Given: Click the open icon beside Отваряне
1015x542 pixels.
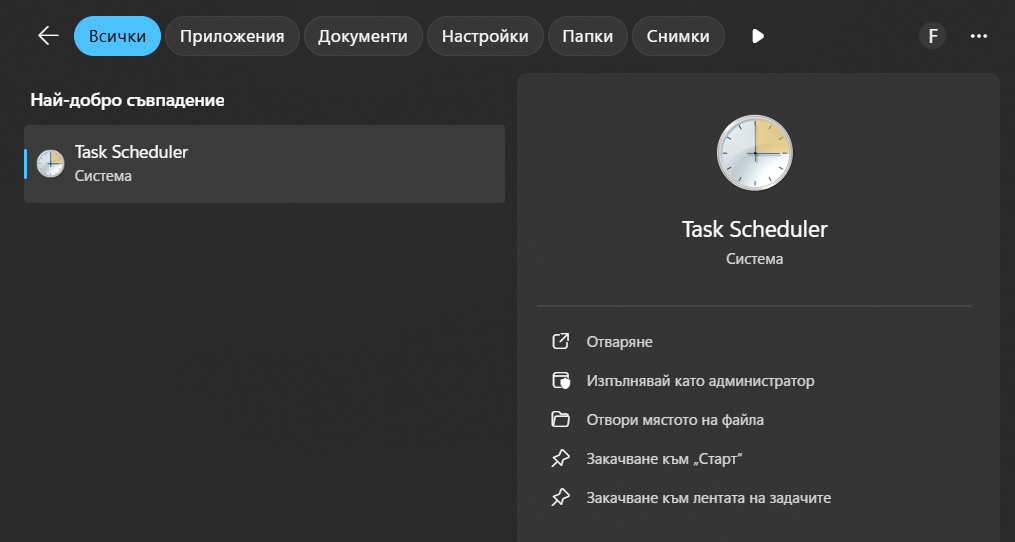Looking at the screenshot, I should [560, 342].
